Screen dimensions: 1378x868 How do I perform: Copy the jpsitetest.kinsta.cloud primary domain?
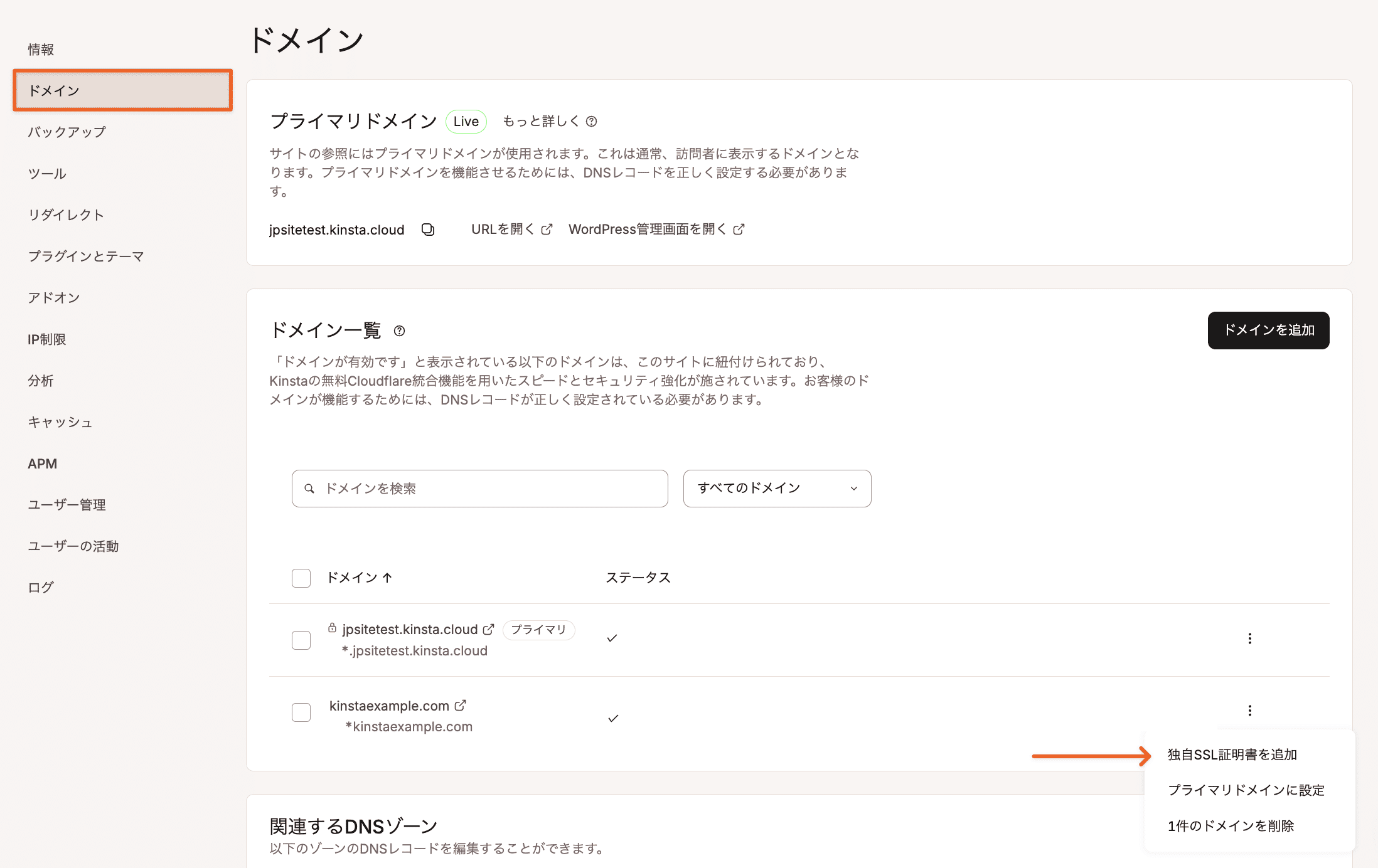pos(428,230)
